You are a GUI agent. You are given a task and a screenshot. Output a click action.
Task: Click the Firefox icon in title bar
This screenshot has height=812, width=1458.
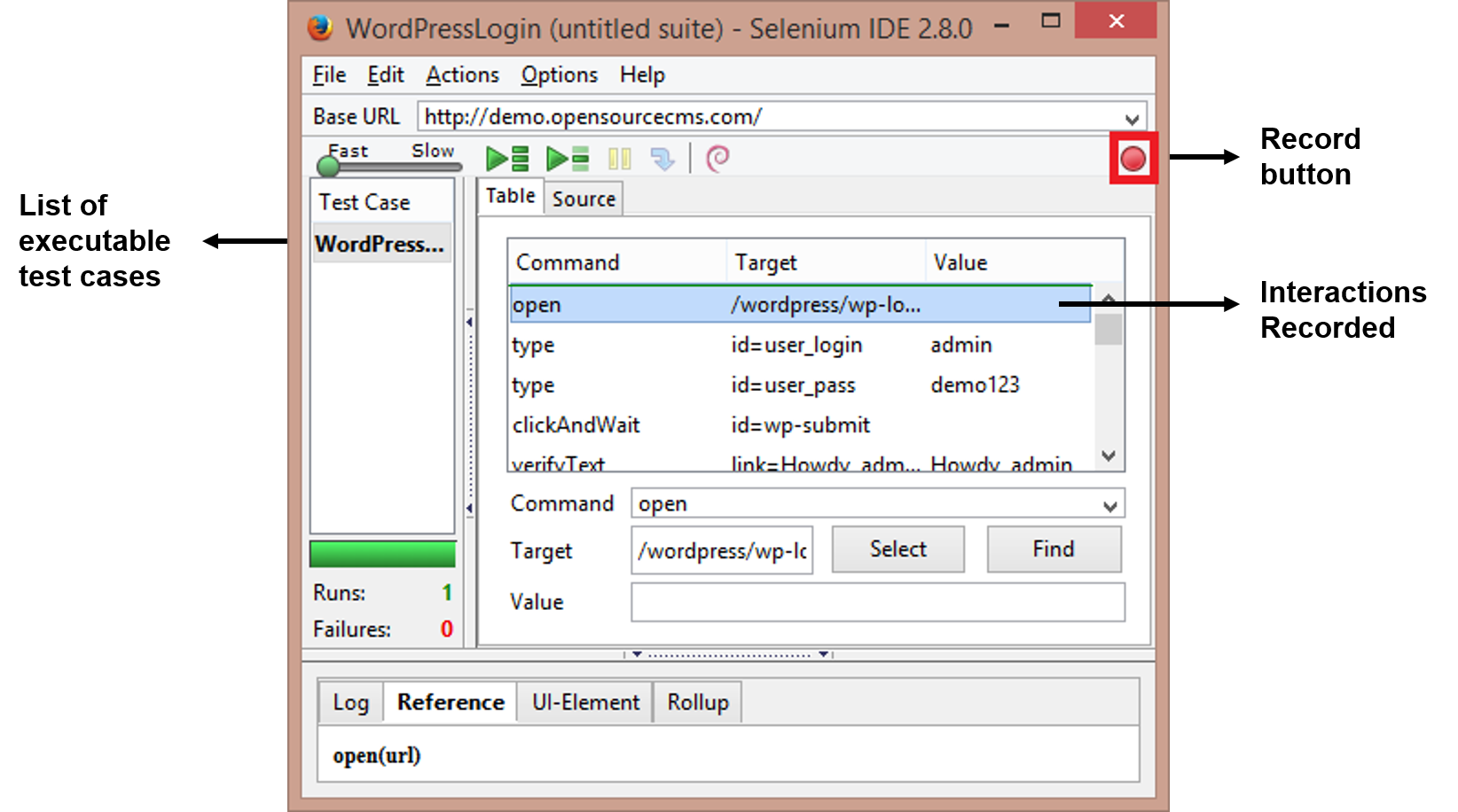coord(319,27)
